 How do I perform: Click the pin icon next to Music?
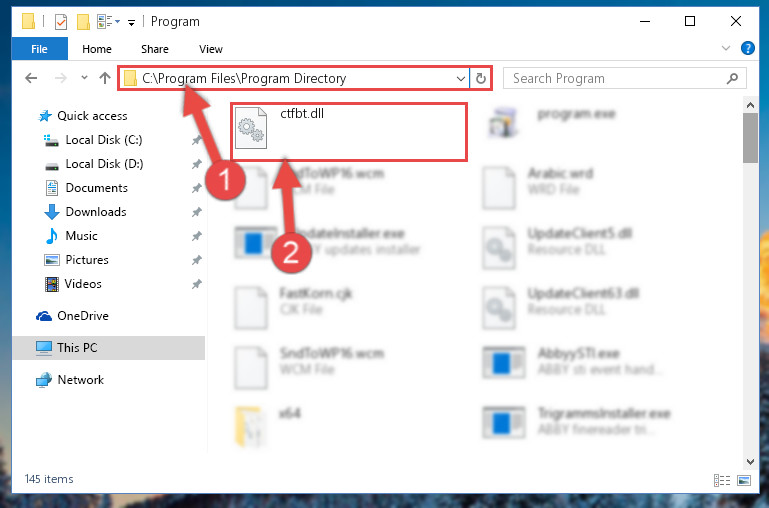coord(197,236)
